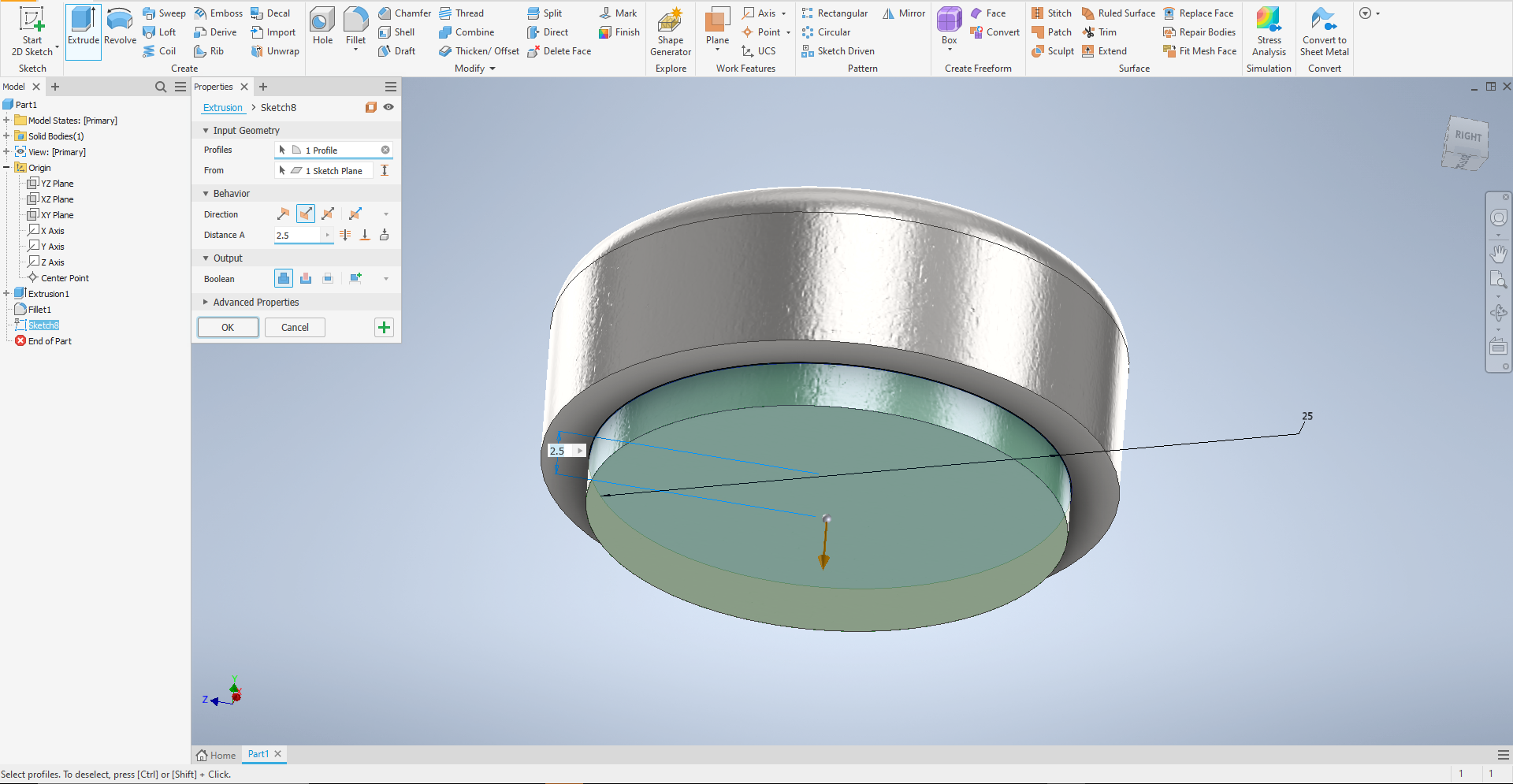
Task: Search the Model browser
Action: 161,87
